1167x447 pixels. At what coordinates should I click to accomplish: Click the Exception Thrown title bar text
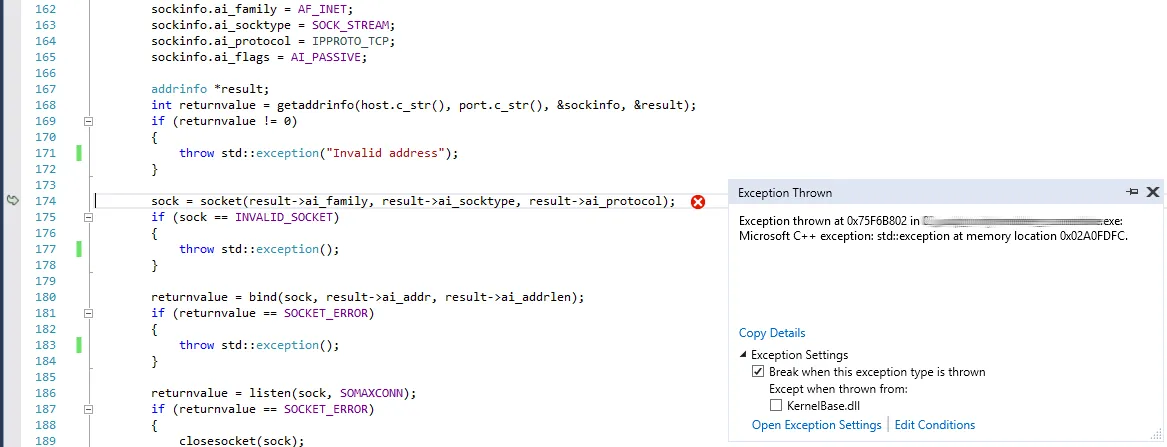pos(785,193)
